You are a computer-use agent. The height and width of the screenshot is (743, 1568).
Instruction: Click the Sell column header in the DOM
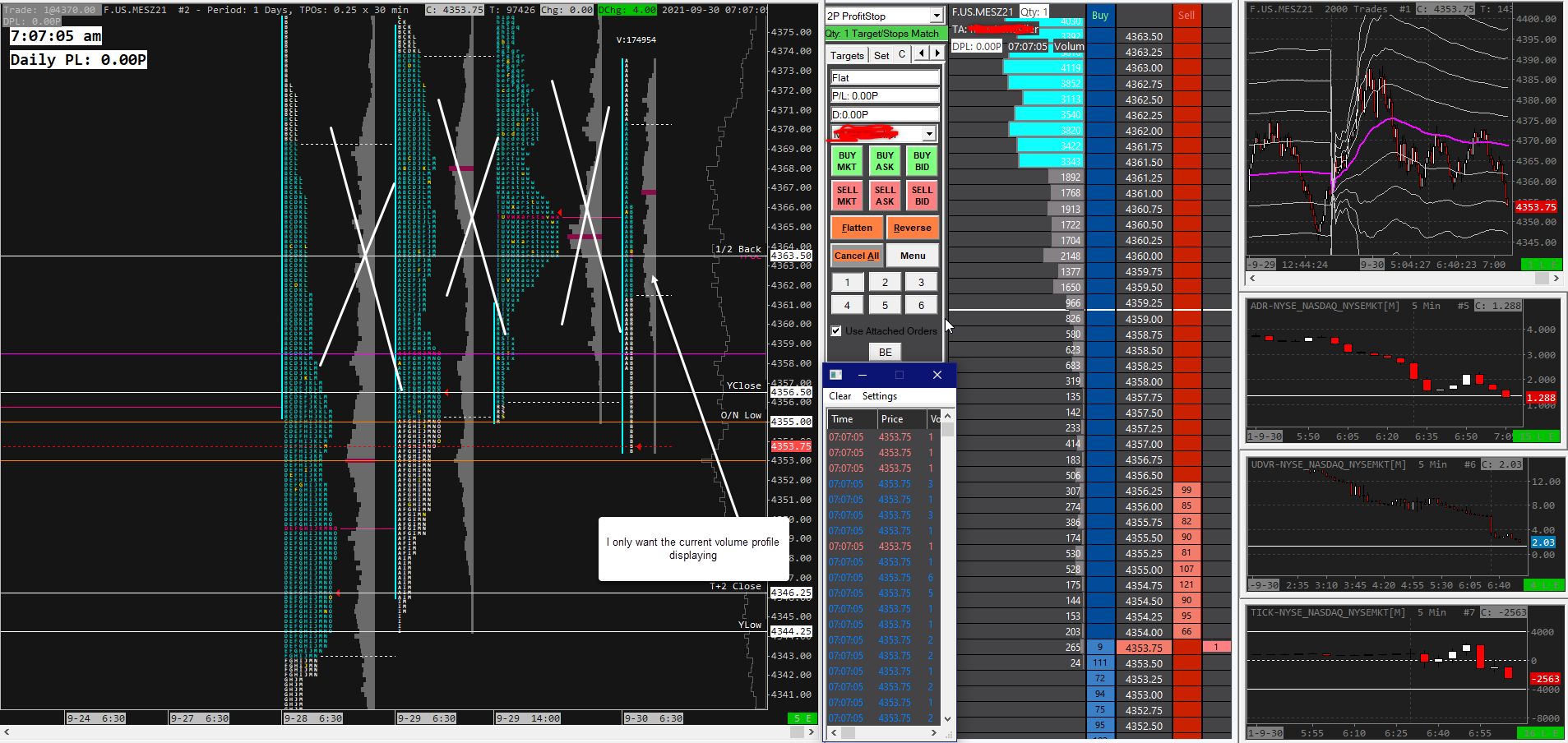1186,15
